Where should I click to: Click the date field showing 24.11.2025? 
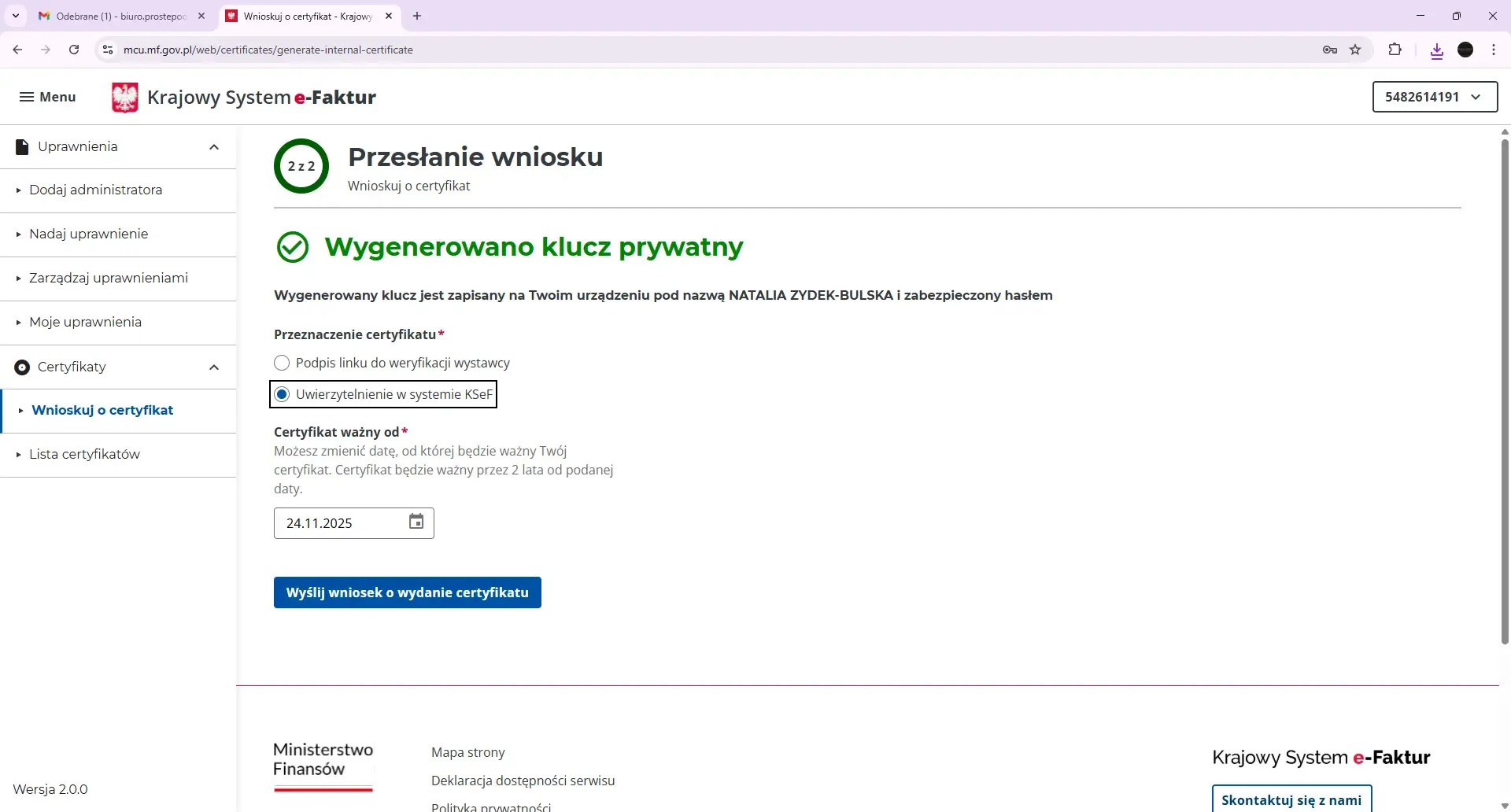331,522
